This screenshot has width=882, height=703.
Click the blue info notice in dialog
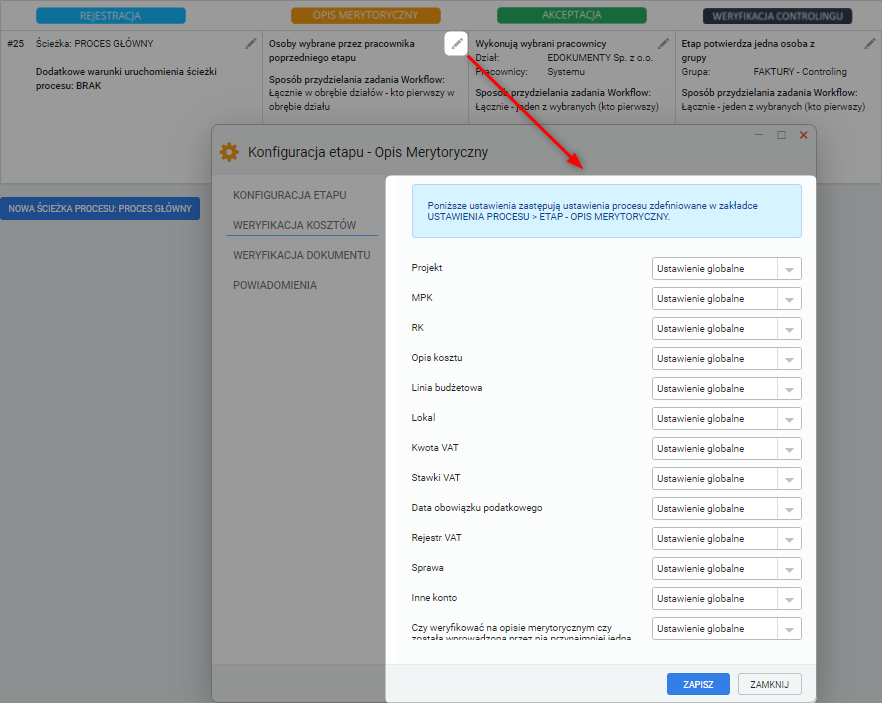click(606, 211)
